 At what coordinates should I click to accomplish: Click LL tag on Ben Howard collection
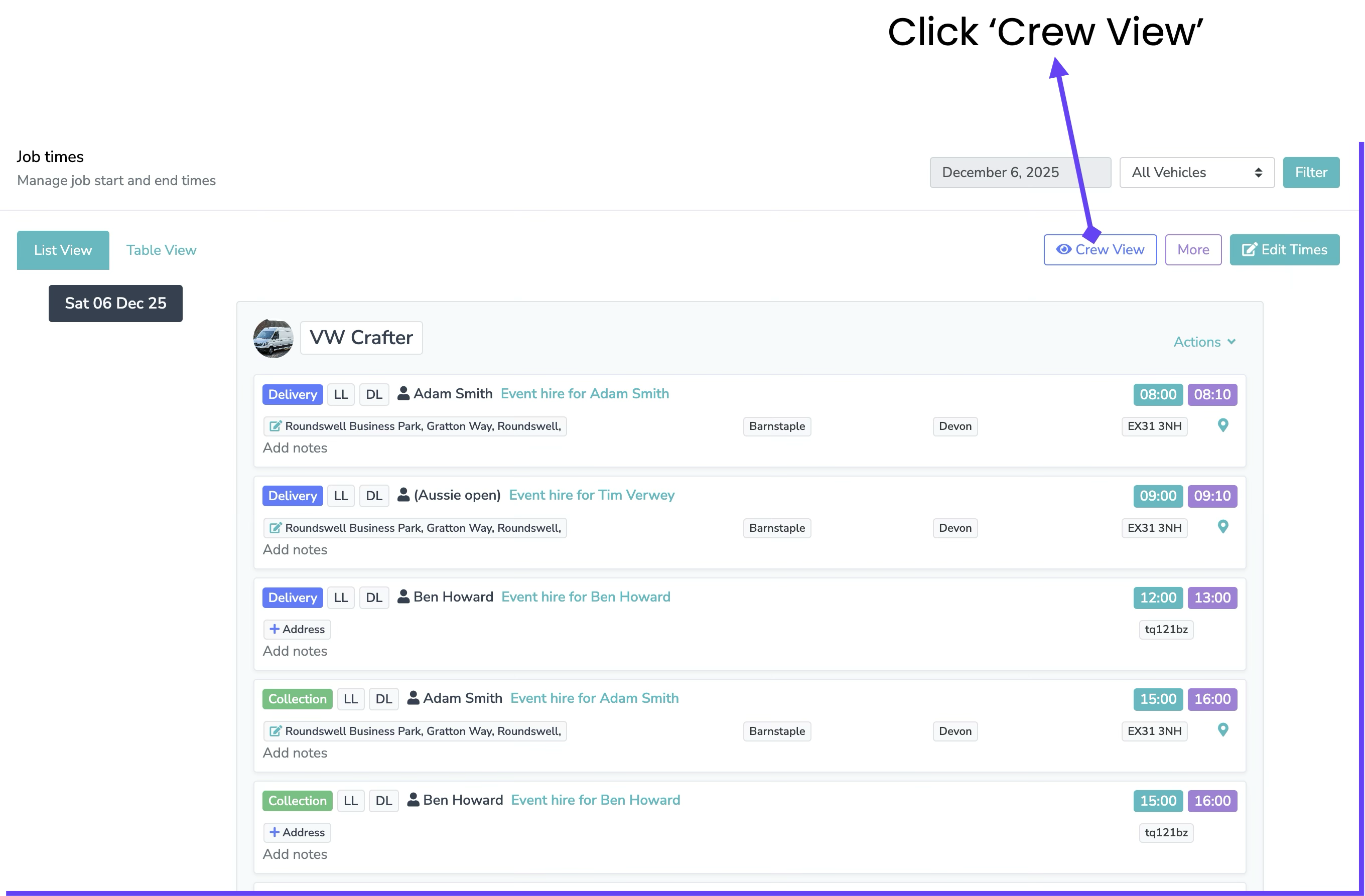350,801
